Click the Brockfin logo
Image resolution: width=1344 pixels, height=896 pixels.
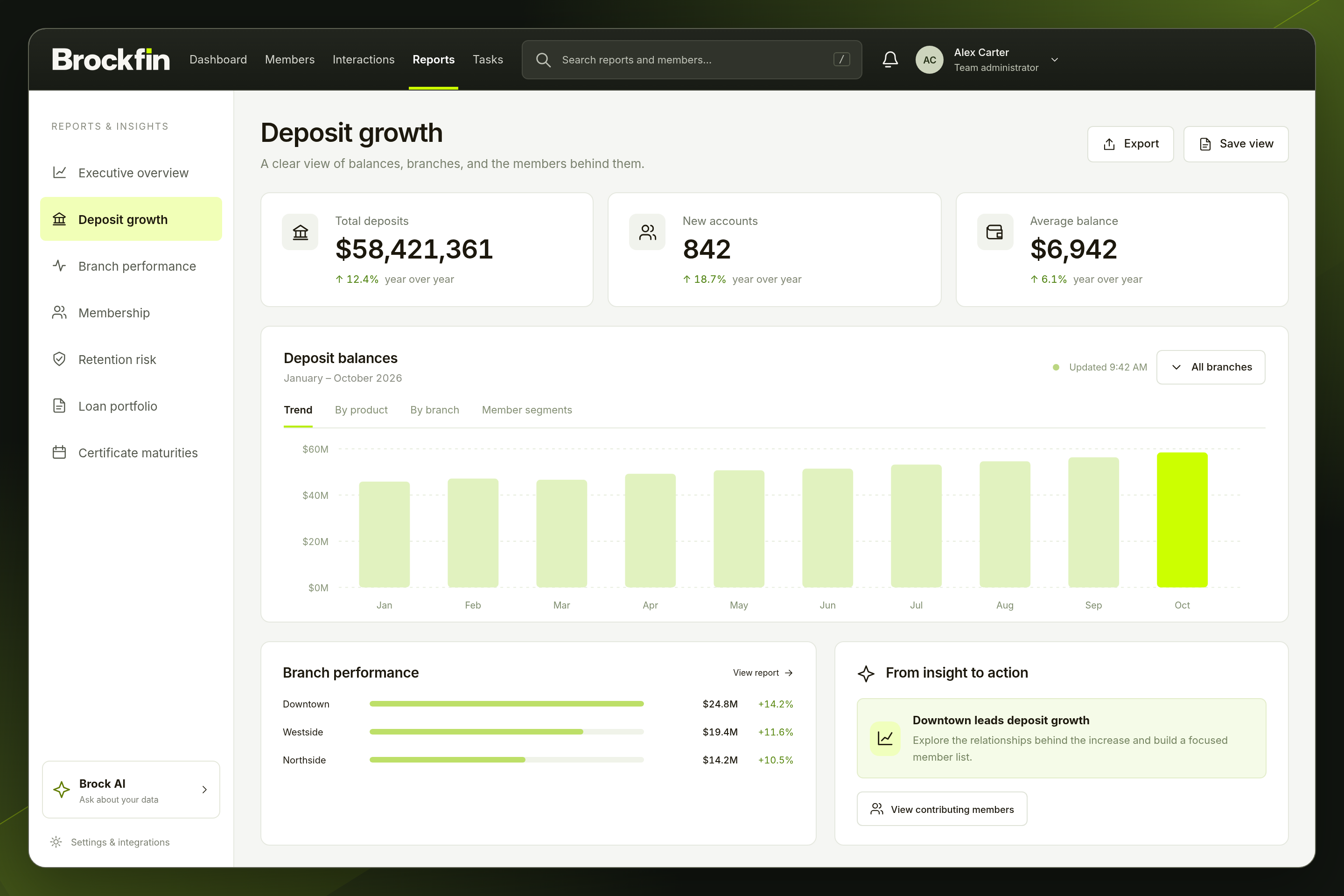pos(111,59)
